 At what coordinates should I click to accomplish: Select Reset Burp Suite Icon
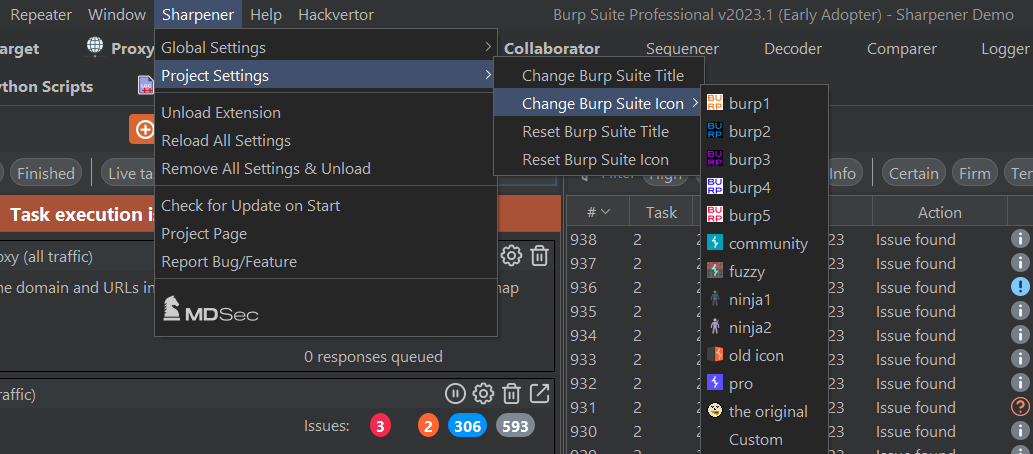point(598,159)
